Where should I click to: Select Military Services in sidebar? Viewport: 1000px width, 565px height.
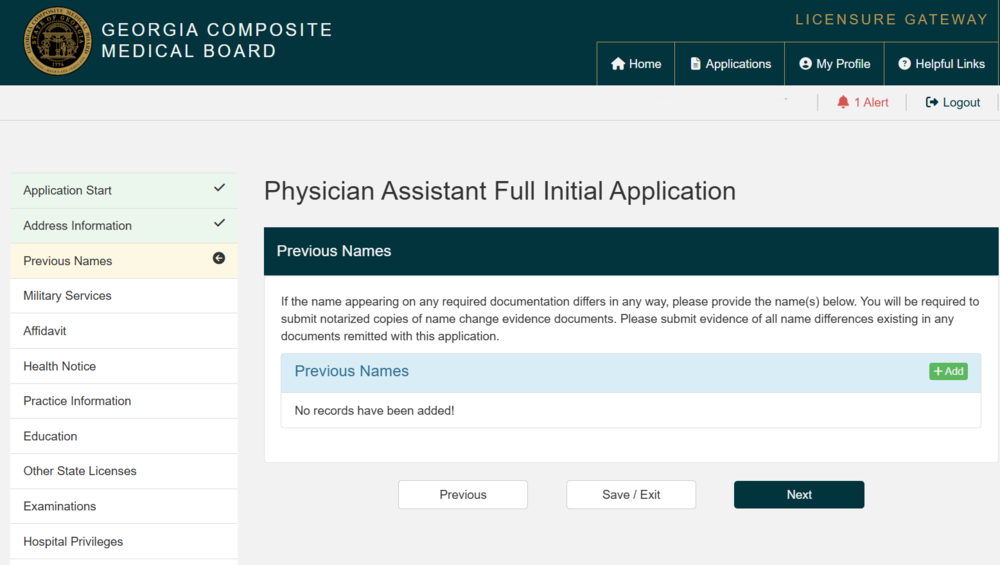[67, 296]
